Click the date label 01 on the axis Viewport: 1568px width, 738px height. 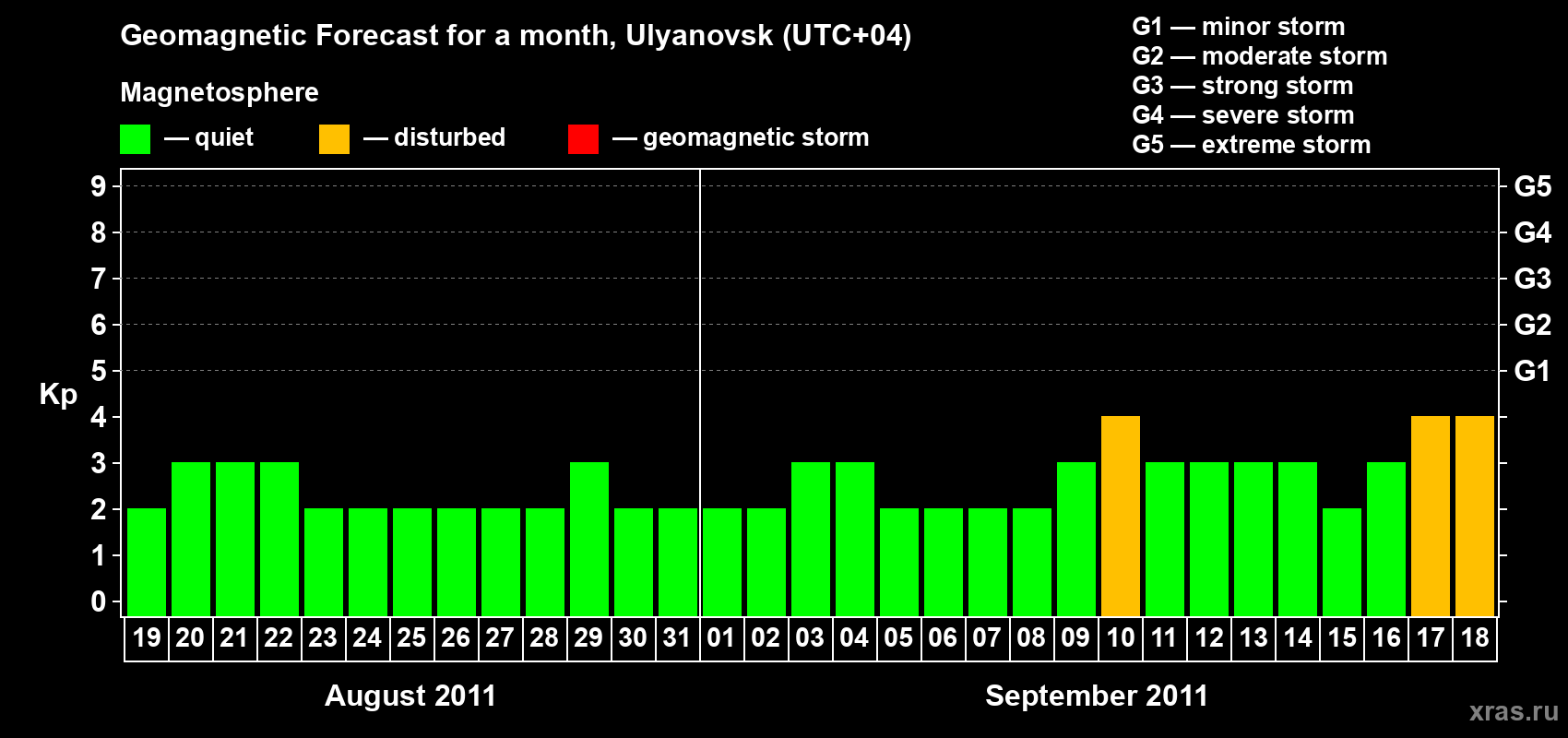coord(721,637)
